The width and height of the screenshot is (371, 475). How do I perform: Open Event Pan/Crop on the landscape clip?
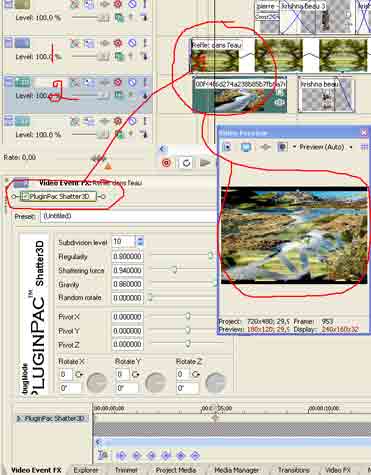281,94
